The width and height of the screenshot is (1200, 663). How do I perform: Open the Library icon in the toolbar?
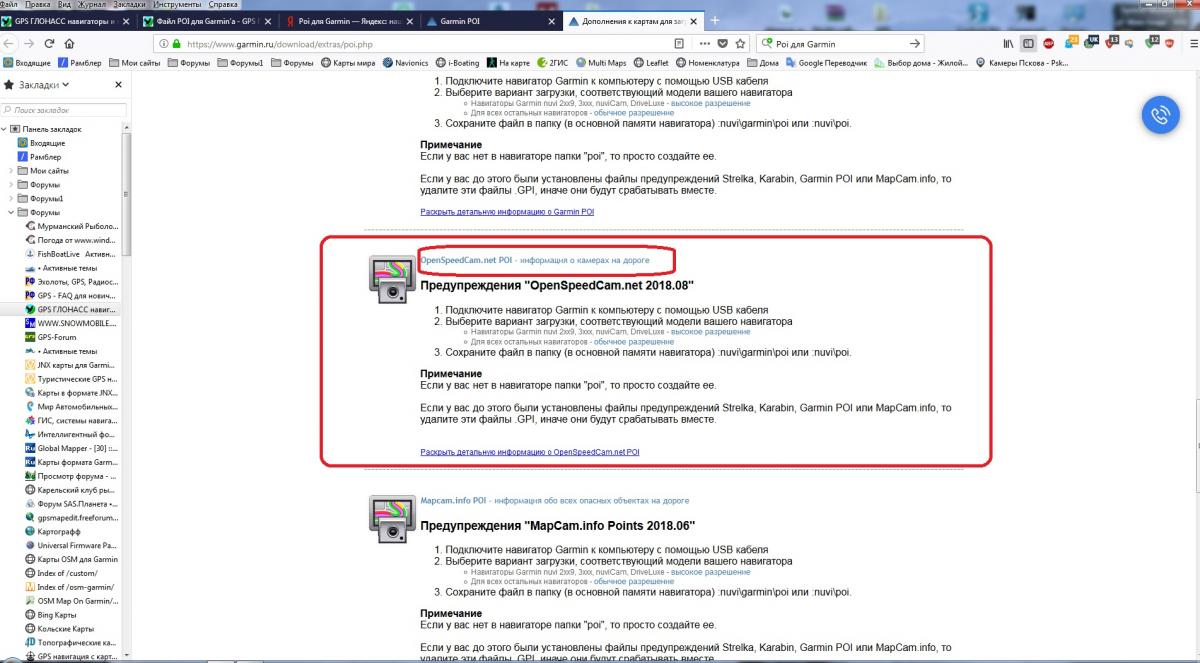[x=1008, y=44]
